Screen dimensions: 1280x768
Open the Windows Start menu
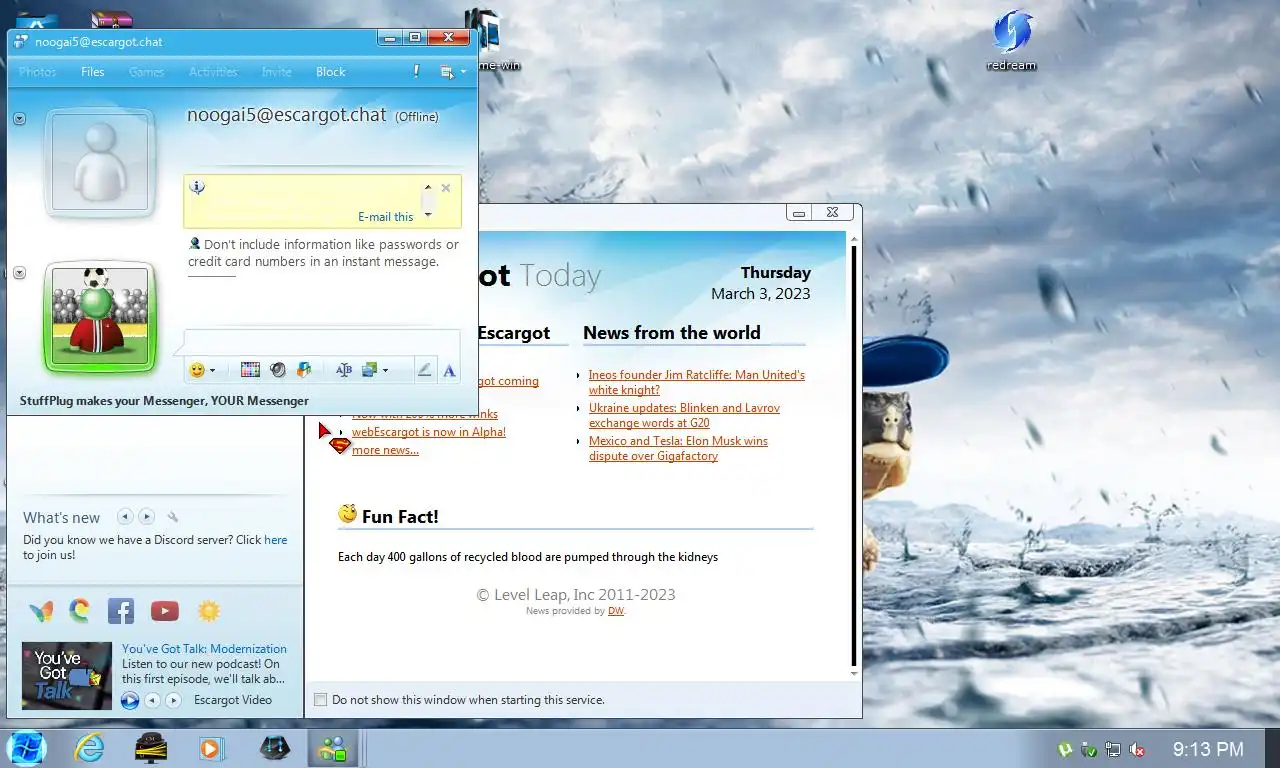click(x=26, y=748)
